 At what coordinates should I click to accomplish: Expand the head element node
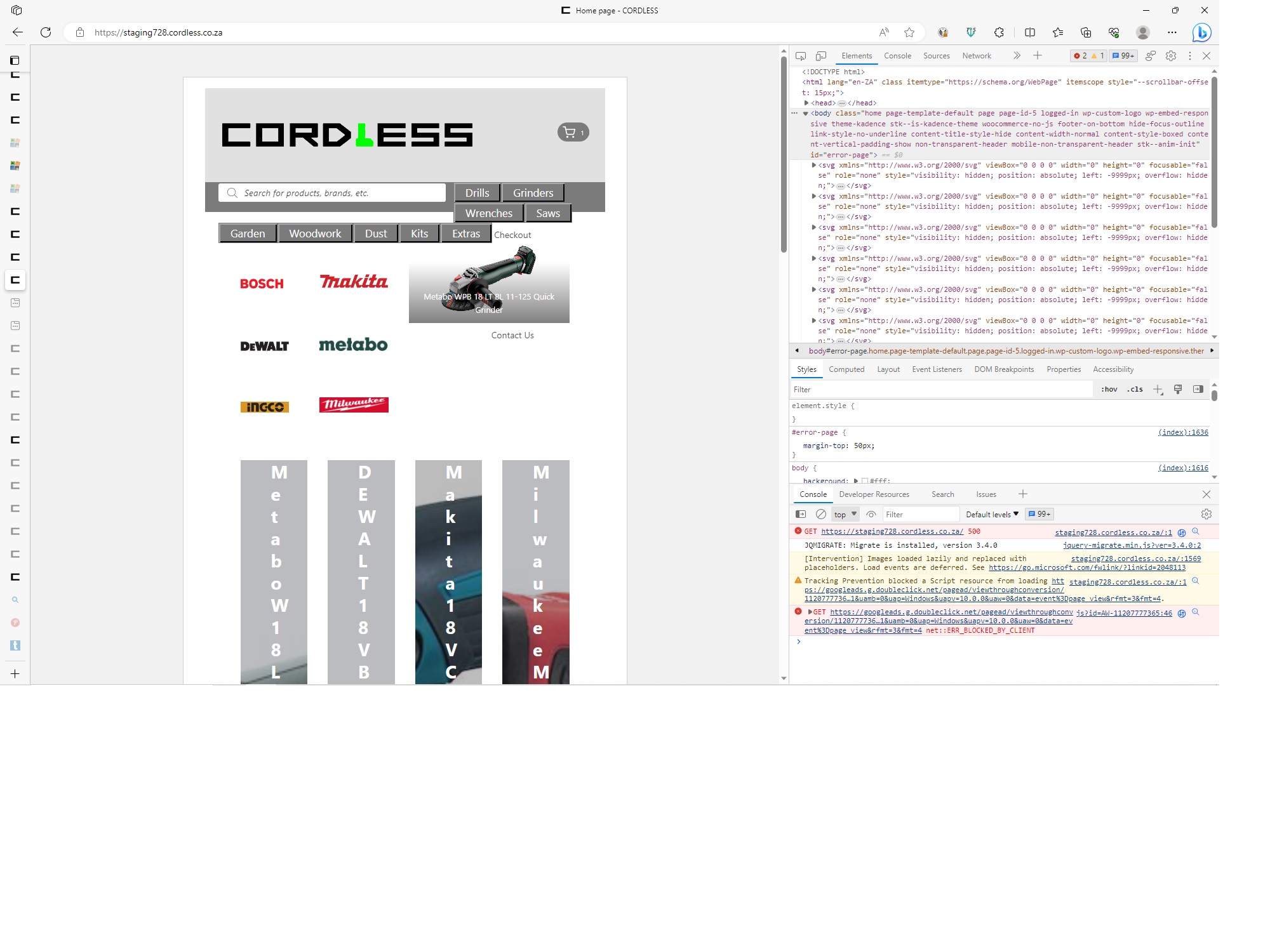point(806,103)
